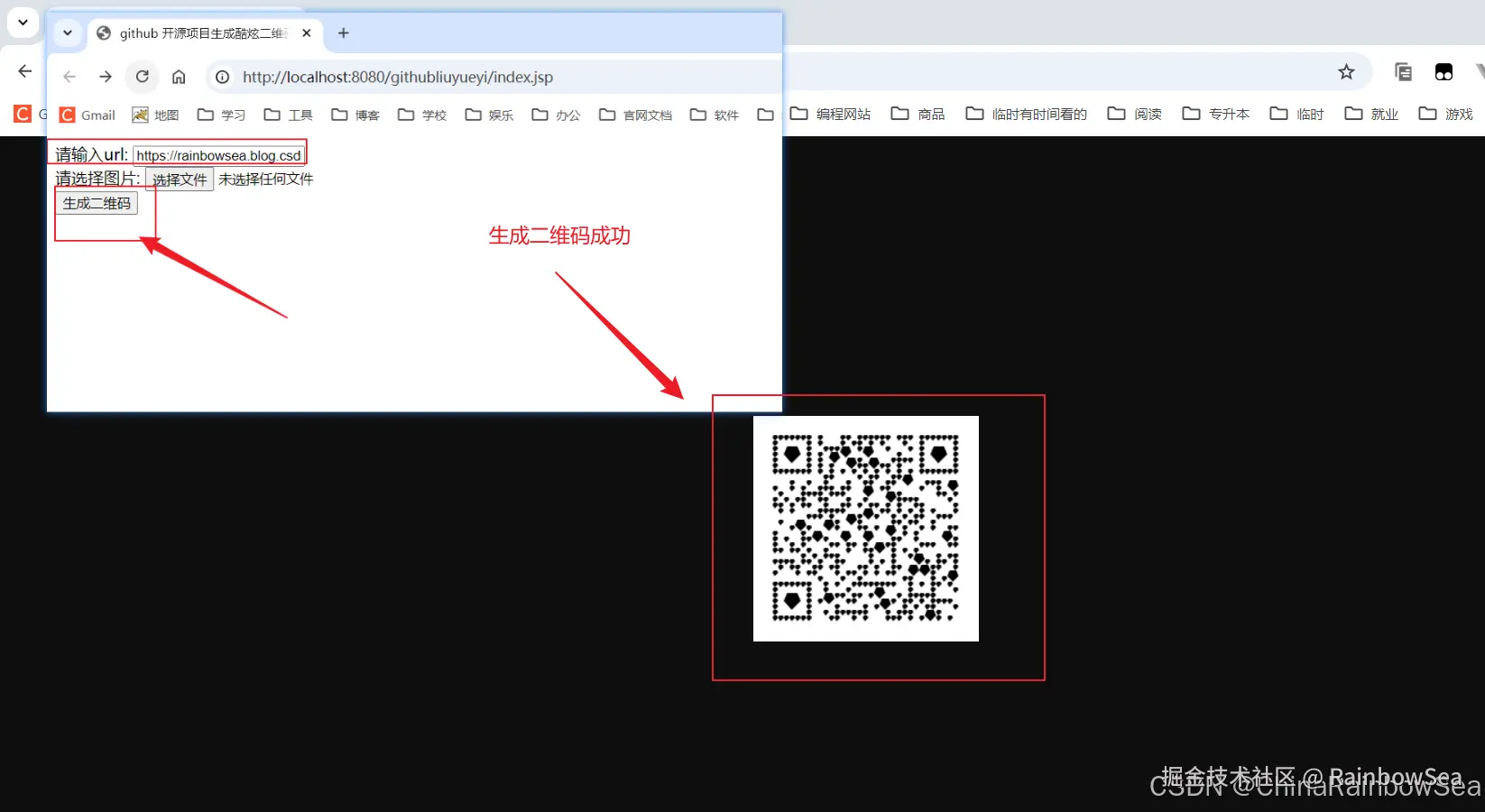
Task: Click the generated QR code image
Action: (866, 529)
